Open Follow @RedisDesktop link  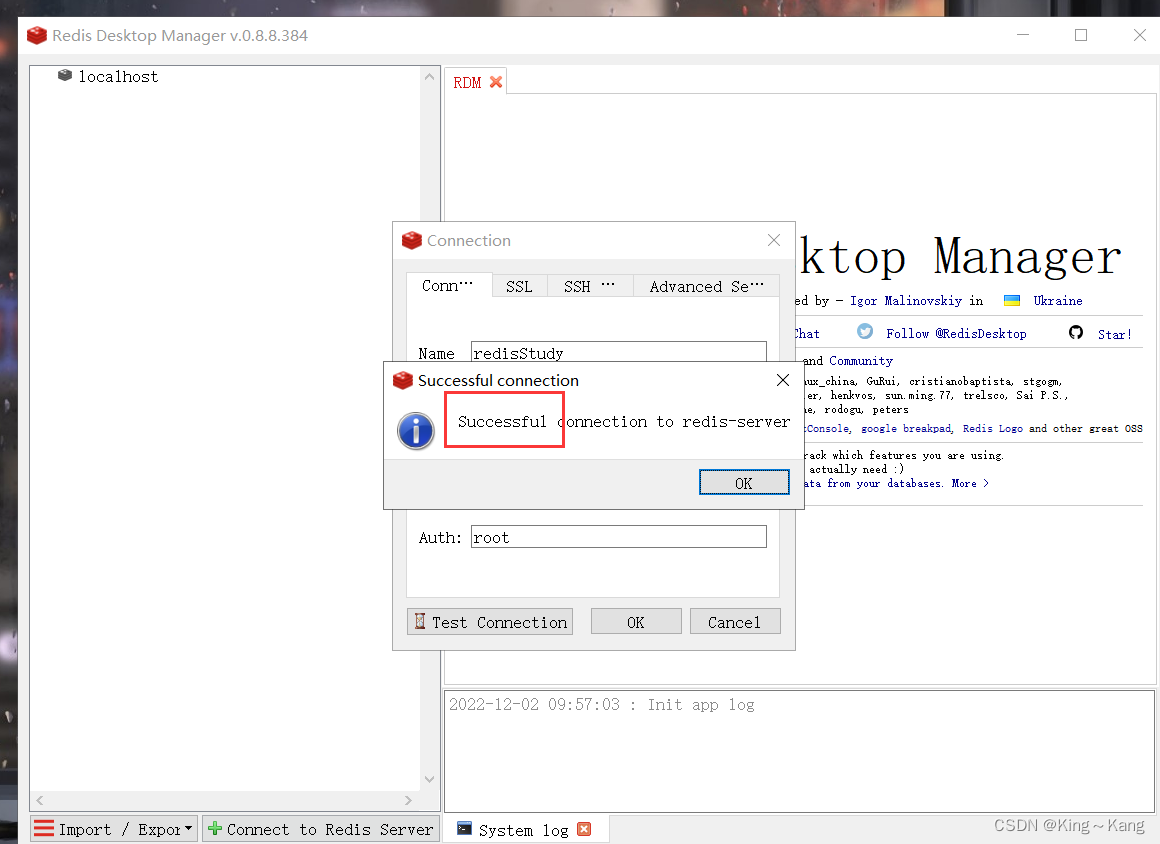(957, 334)
